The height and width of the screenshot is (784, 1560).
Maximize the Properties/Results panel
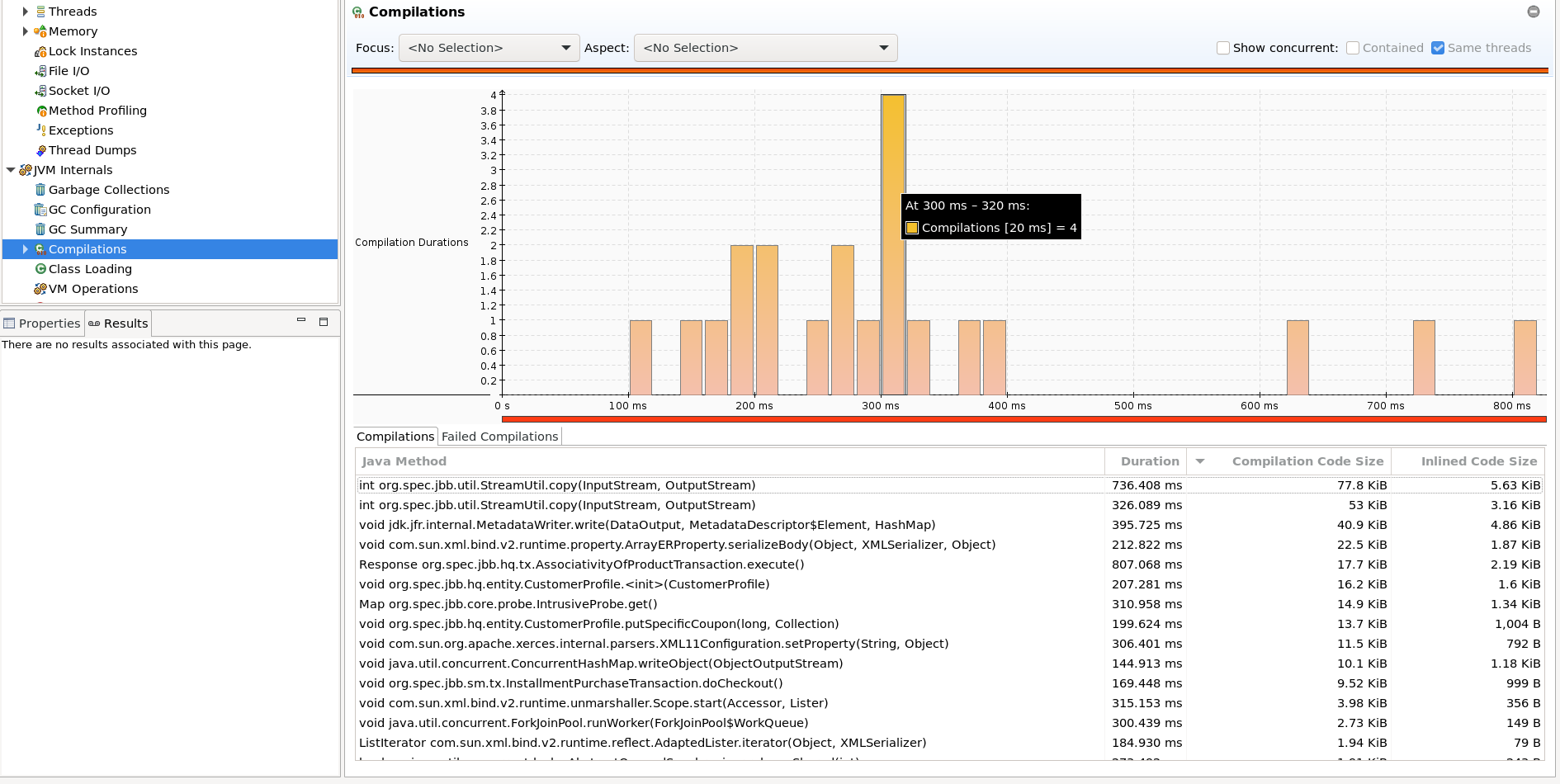(x=324, y=322)
